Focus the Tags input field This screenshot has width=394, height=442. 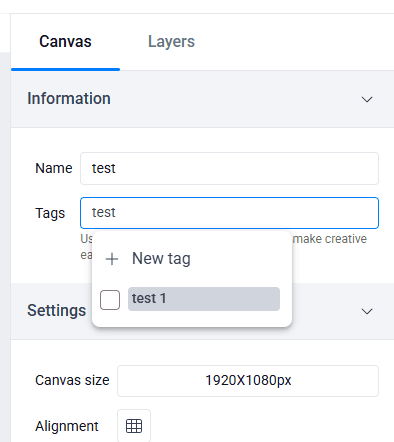pyautogui.click(x=229, y=213)
